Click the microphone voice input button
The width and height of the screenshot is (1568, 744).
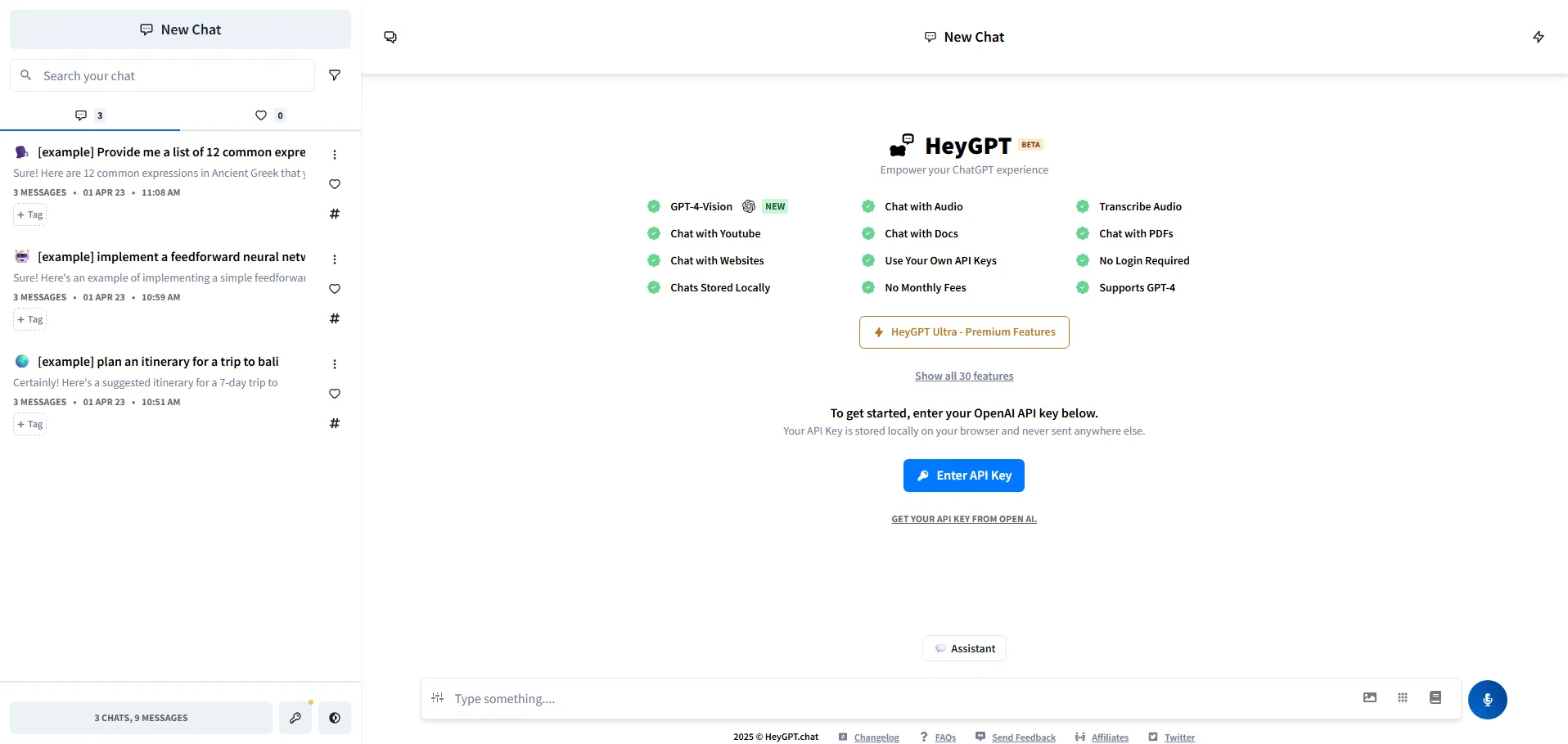coord(1487,700)
